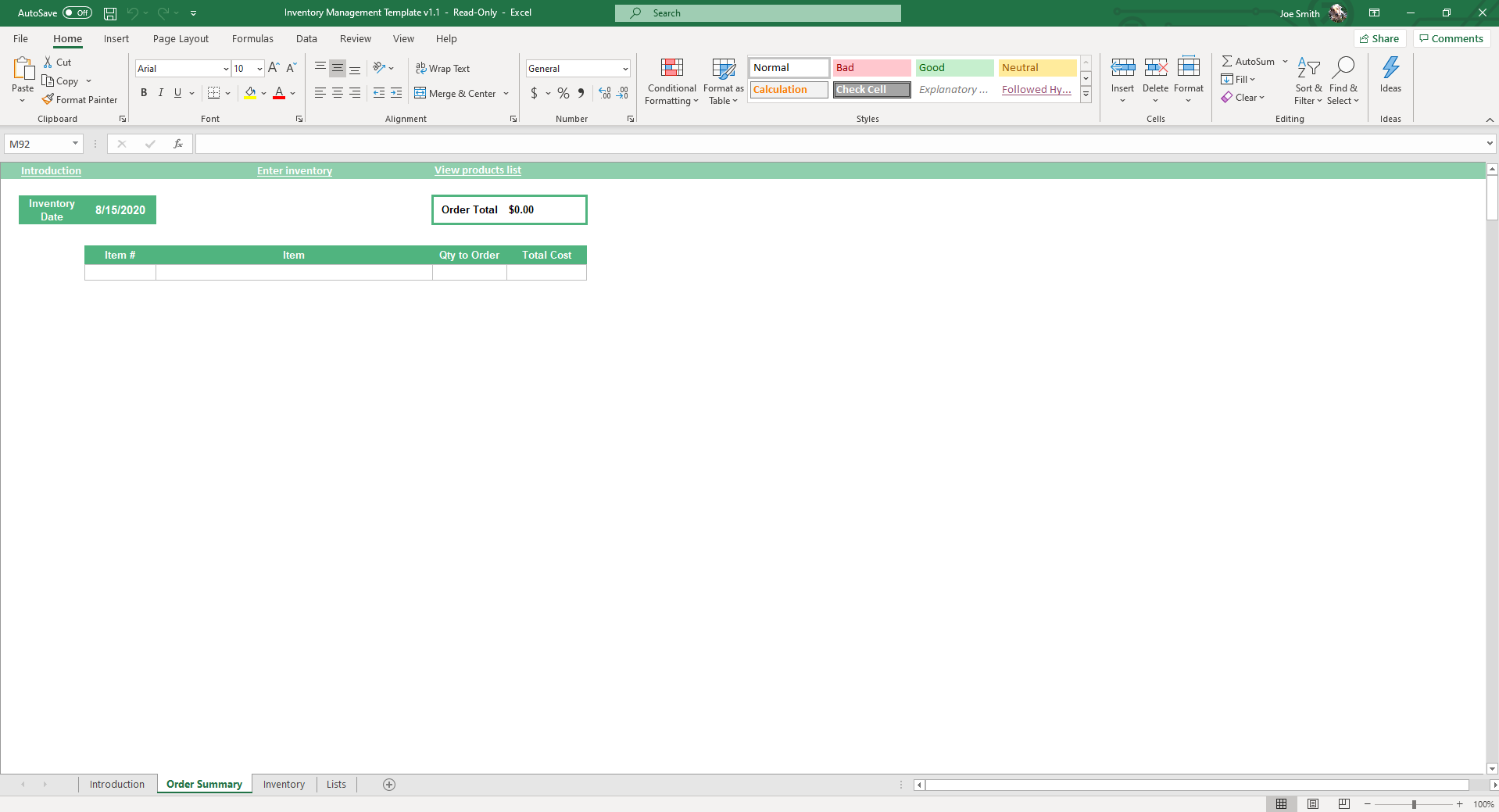The height and width of the screenshot is (812, 1499).
Task: Open Conditional Formatting menu
Action: 671,81
